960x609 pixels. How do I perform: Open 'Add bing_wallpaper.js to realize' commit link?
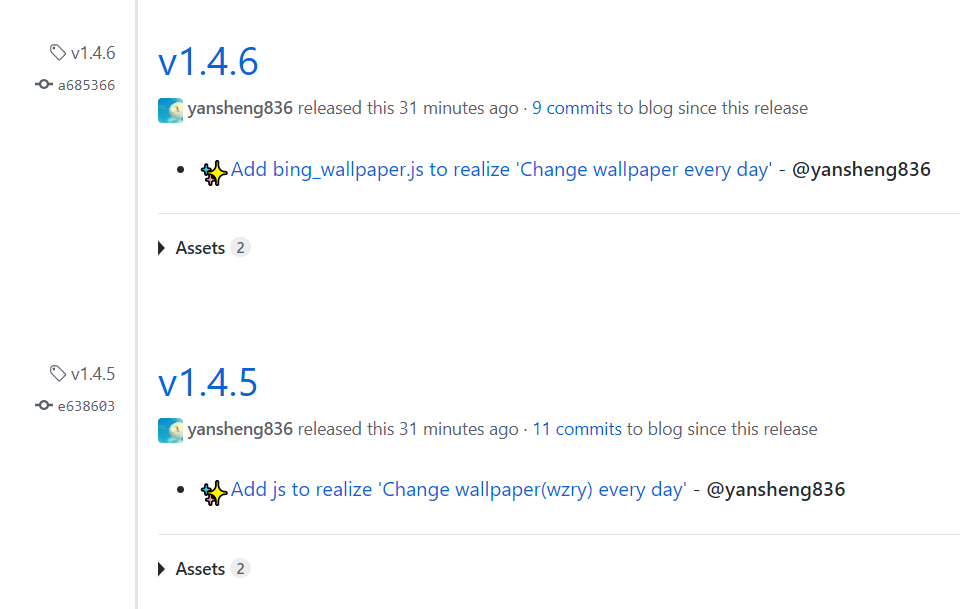pyautogui.click(x=501, y=170)
